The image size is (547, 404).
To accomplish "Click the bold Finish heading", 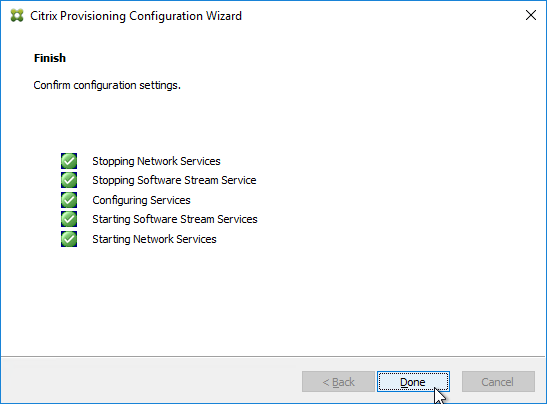I will point(50,58).
